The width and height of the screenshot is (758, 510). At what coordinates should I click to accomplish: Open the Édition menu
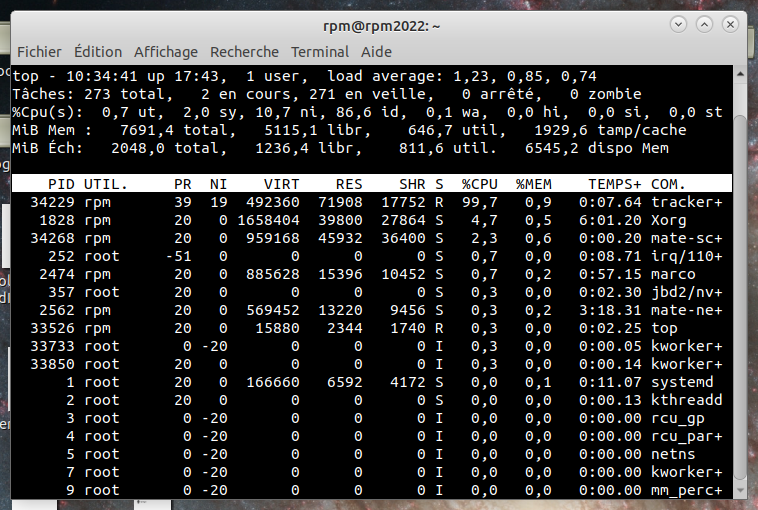[98, 52]
